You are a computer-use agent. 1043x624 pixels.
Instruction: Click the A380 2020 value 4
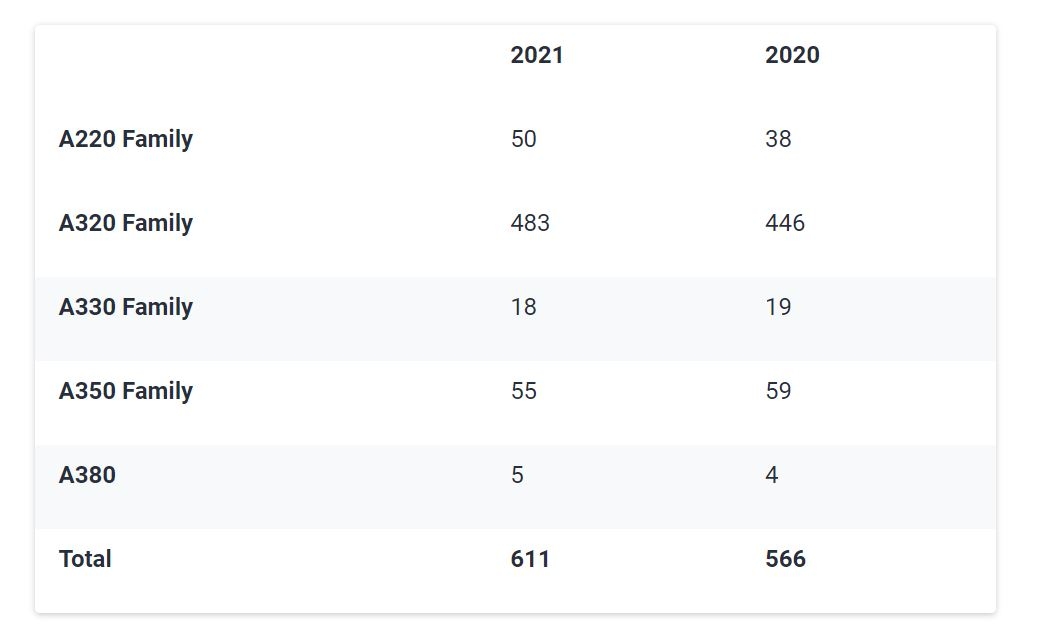pyautogui.click(x=772, y=475)
